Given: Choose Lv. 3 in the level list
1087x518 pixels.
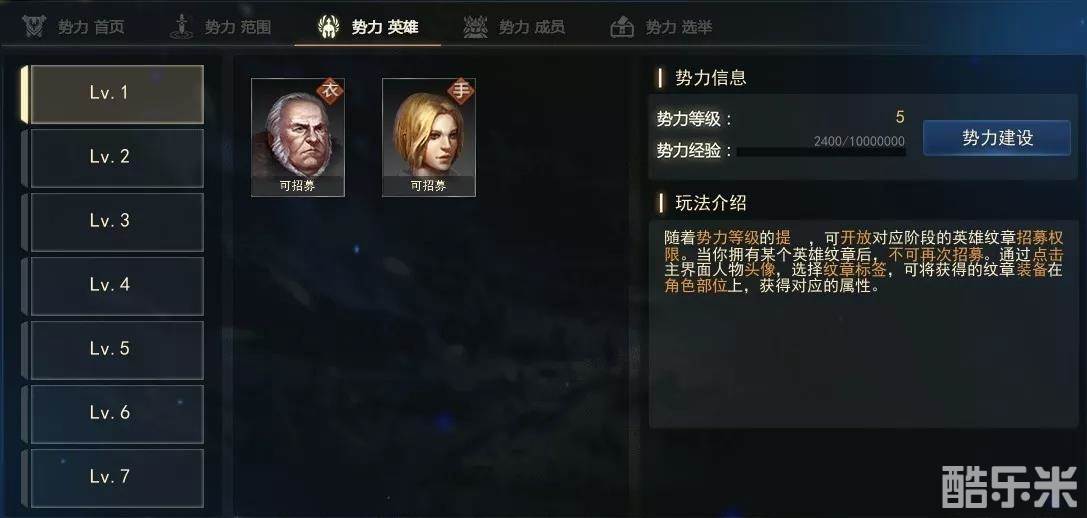Looking at the screenshot, I should 116,221.
